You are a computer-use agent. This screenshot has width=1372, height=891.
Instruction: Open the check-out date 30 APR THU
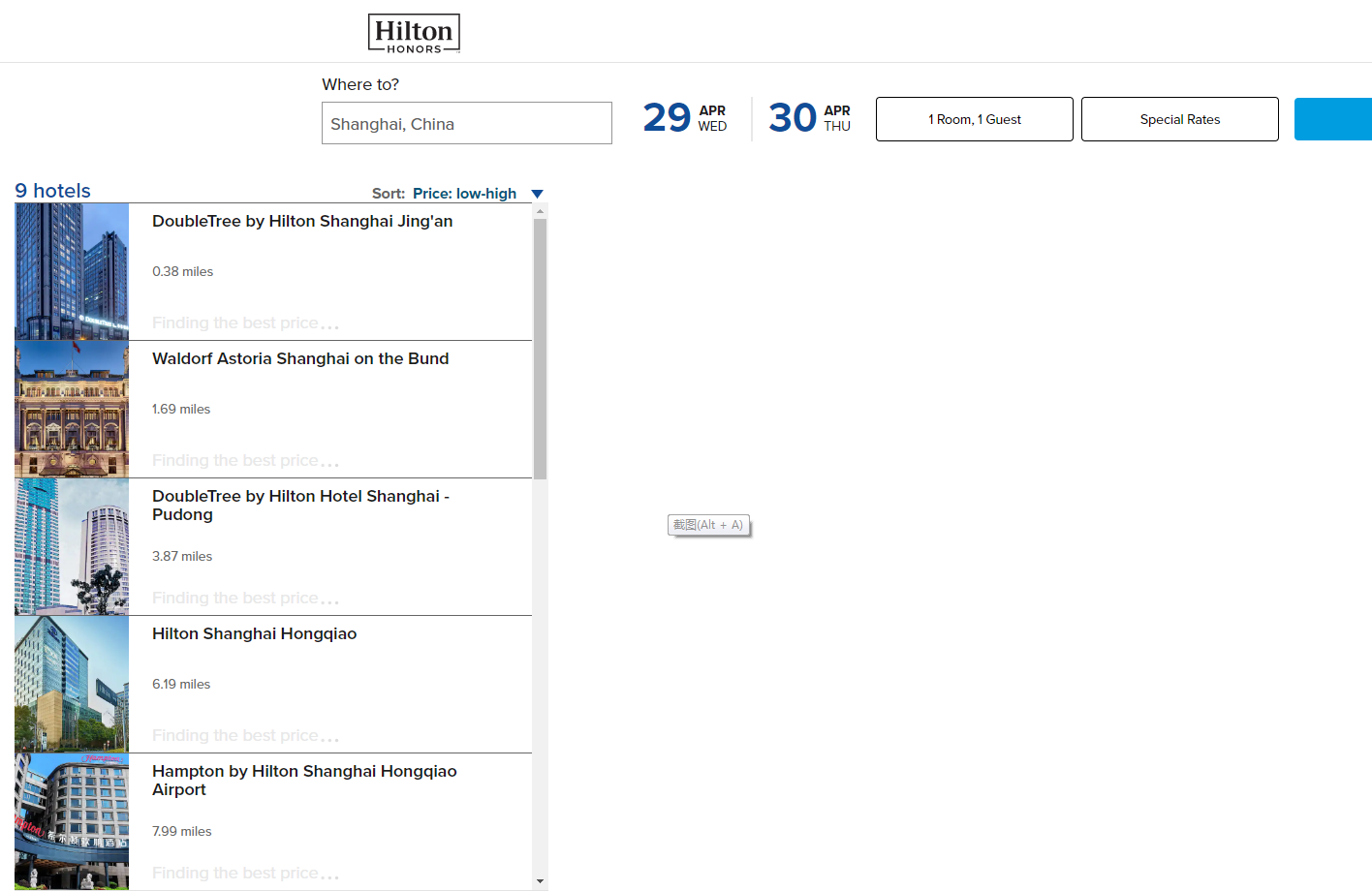[x=810, y=118]
